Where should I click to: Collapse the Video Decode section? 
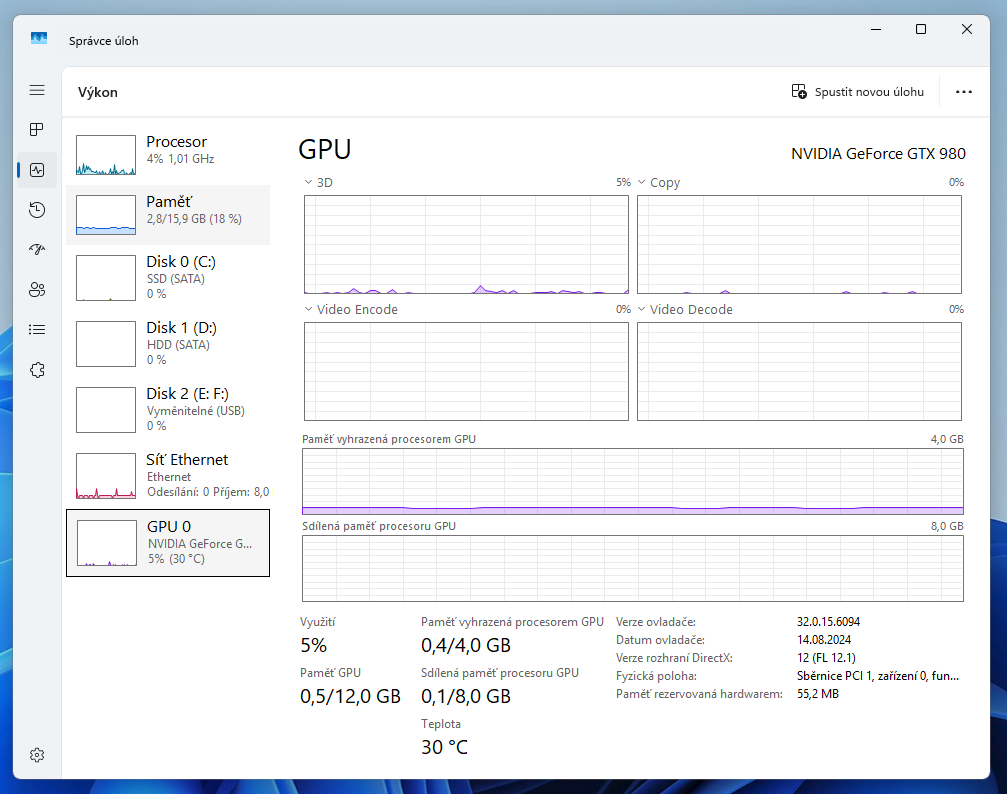tap(641, 309)
